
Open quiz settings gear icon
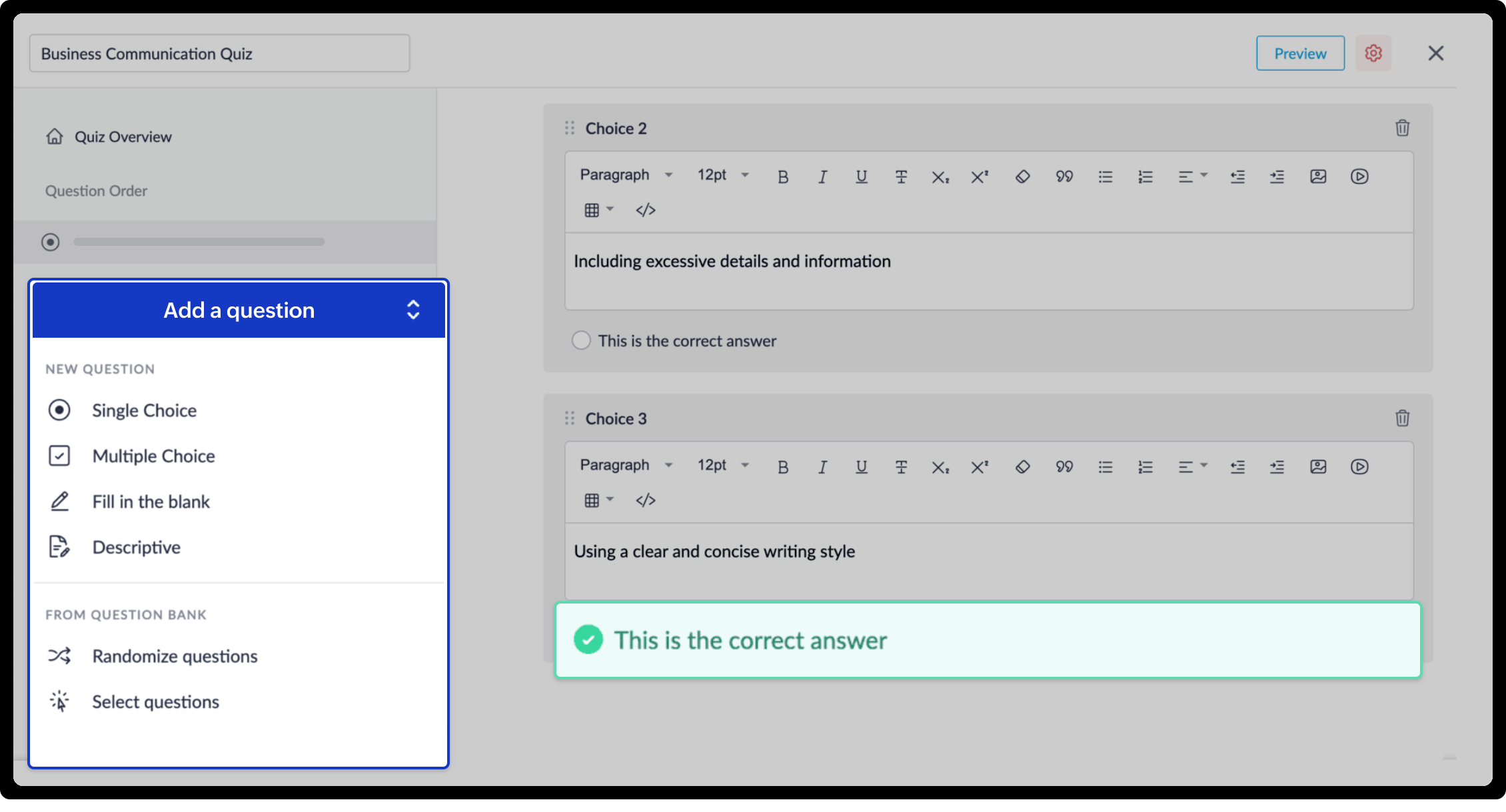tap(1373, 53)
